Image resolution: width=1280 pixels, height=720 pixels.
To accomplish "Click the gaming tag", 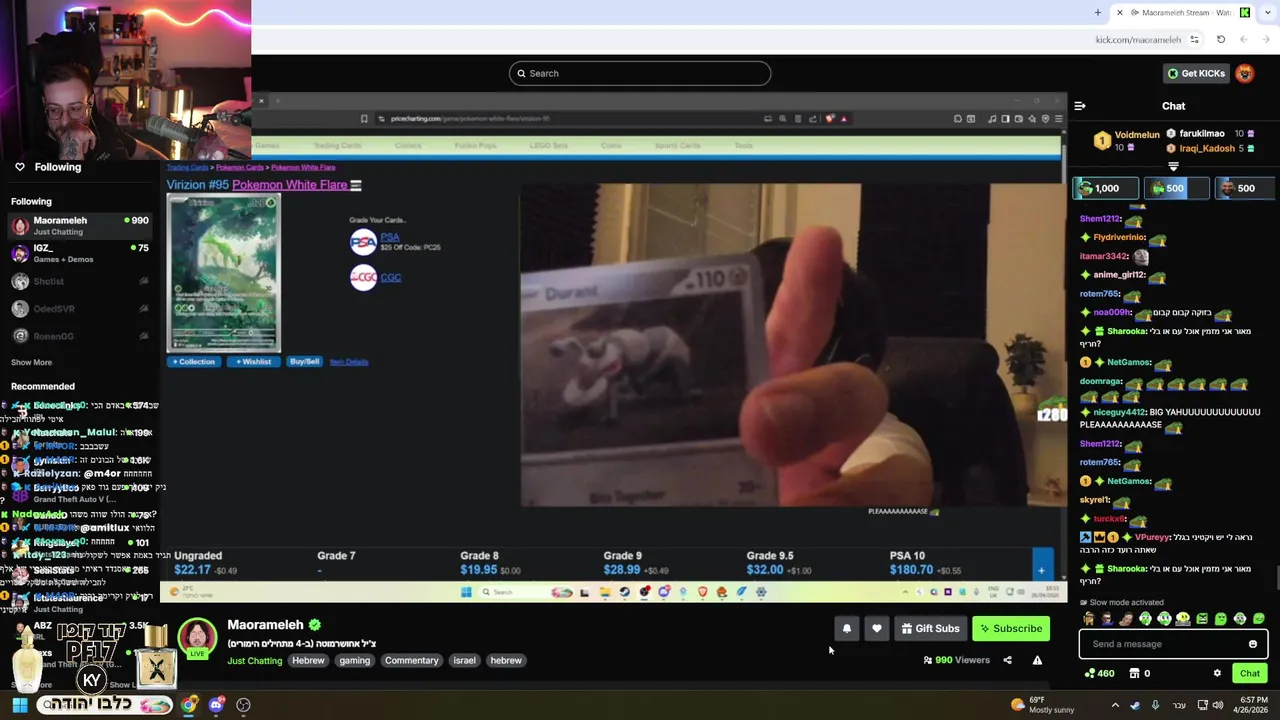I will coord(354,660).
